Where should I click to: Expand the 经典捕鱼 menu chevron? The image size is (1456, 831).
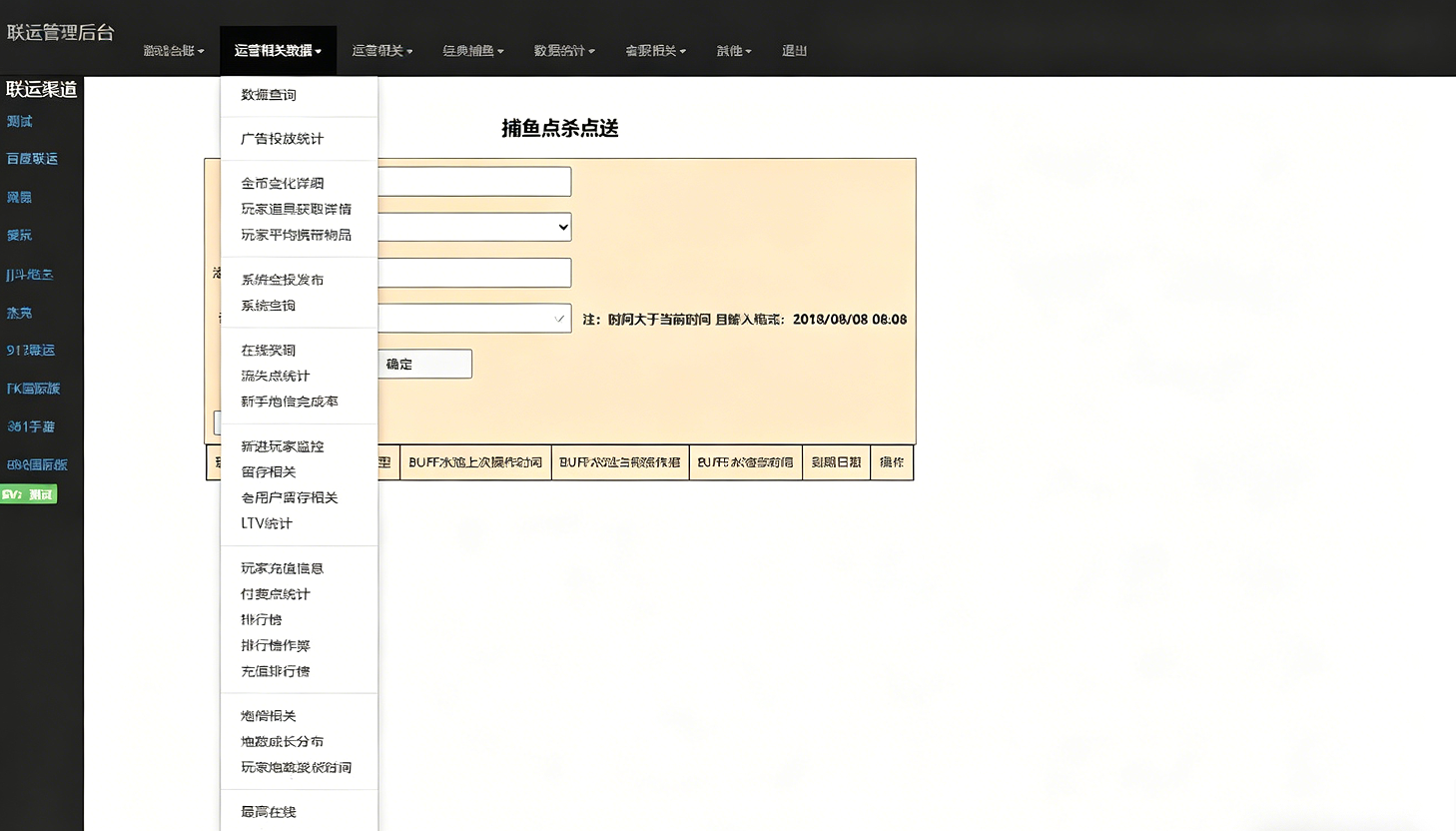(472, 50)
